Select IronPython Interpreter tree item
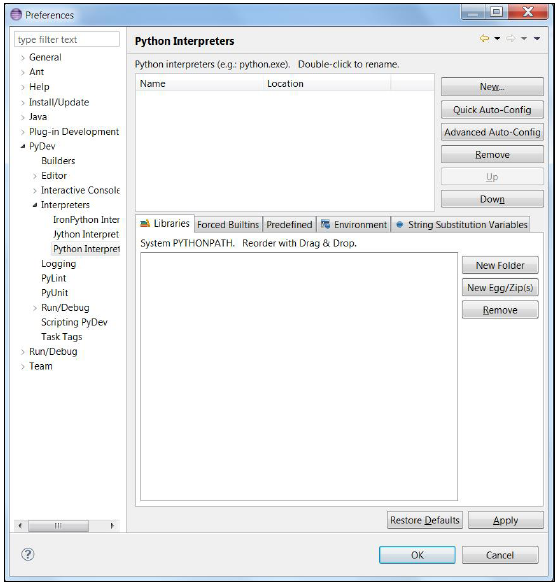 point(86,219)
